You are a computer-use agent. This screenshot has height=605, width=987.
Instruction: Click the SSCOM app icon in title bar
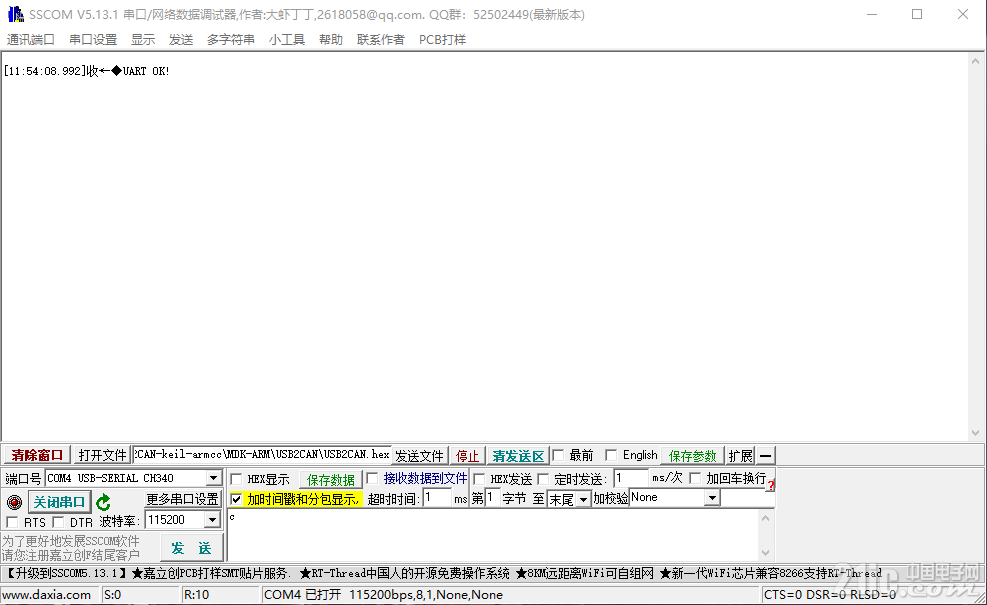point(15,14)
